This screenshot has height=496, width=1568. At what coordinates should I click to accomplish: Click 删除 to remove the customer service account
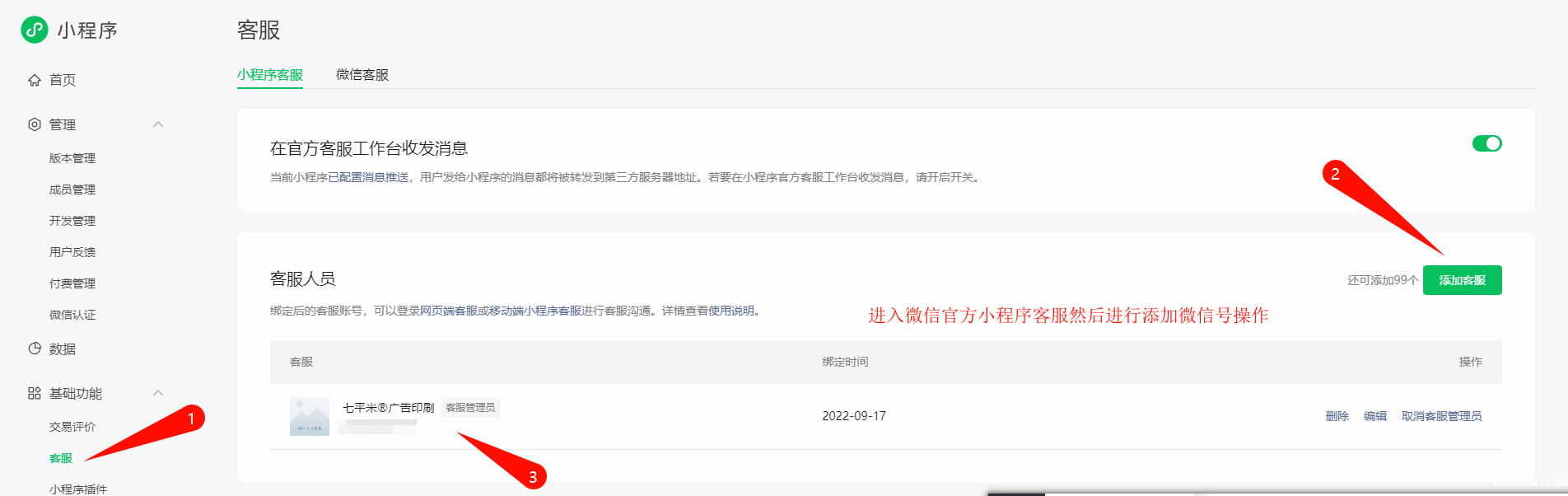1337,416
